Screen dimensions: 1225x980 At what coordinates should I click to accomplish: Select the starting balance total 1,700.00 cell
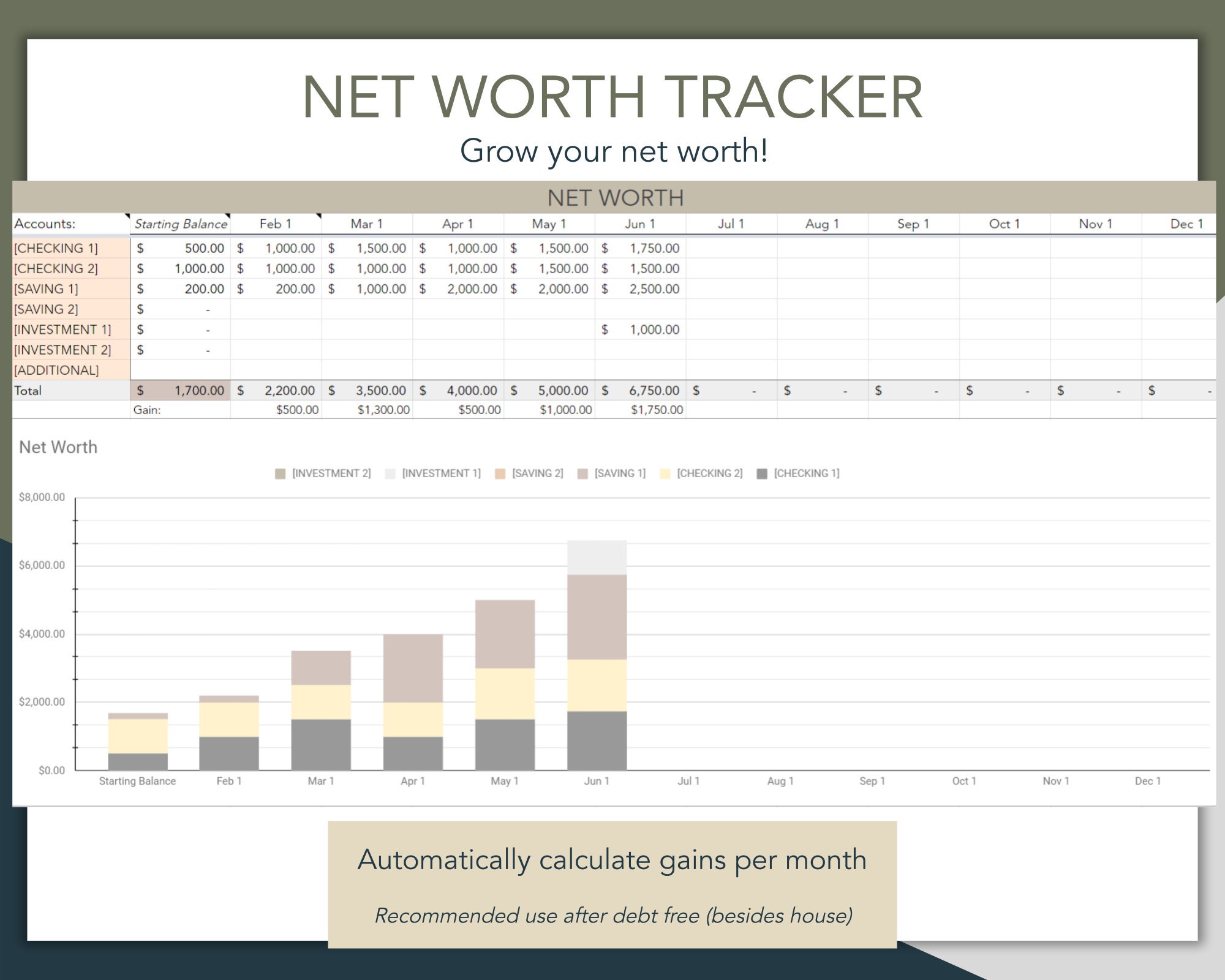tap(181, 390)
